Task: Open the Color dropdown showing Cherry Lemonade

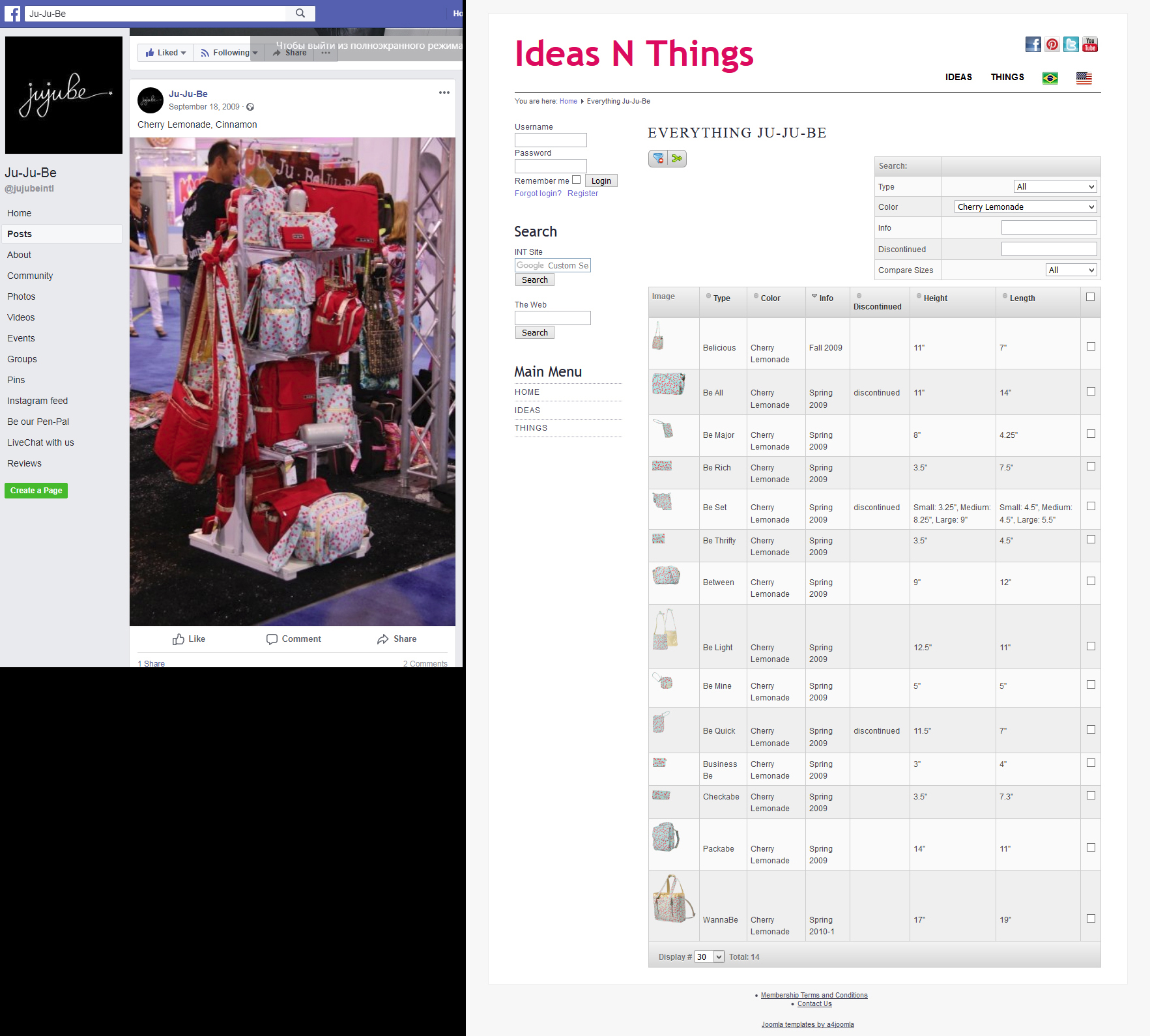Action: pyautogui.click(x=1026, y=207)
